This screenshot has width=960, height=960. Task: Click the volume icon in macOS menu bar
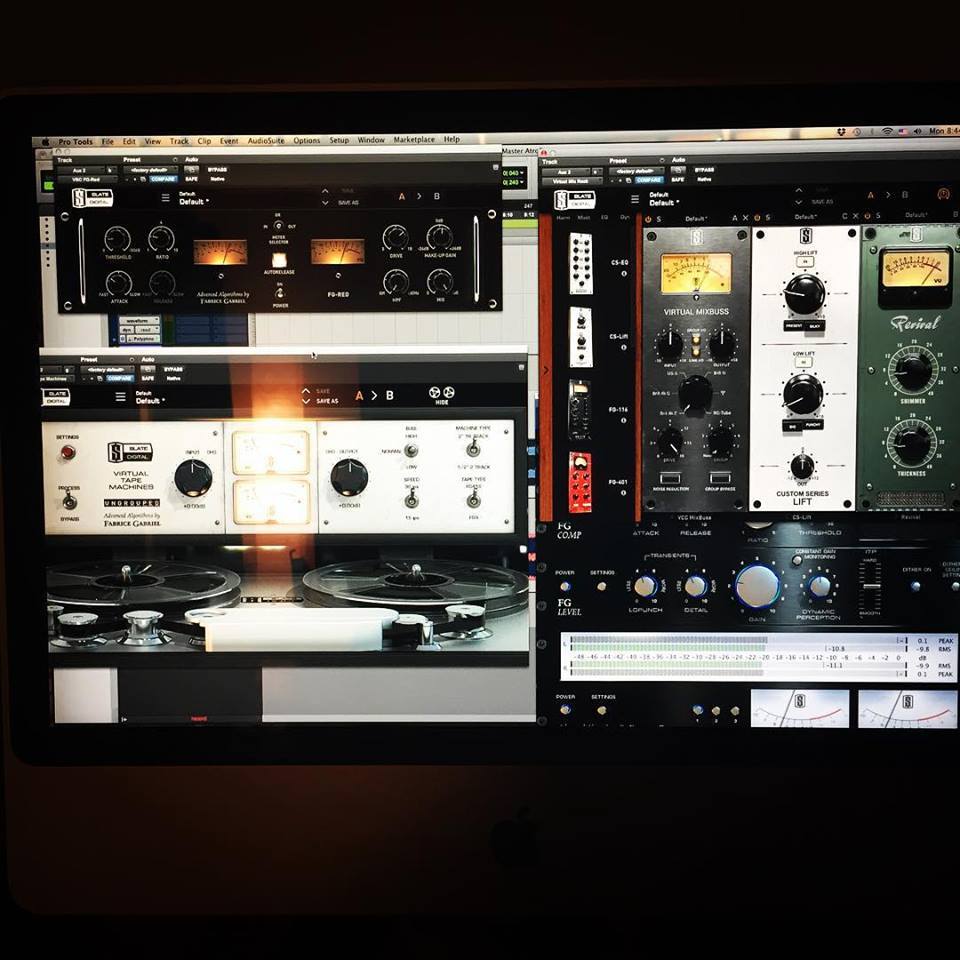coord(917,131)
